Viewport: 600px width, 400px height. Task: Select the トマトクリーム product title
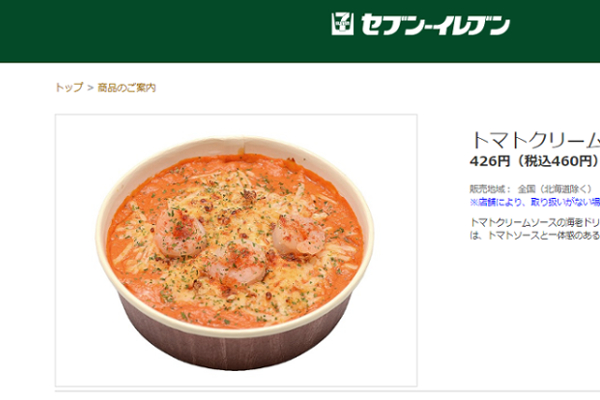tap(535, 140)
